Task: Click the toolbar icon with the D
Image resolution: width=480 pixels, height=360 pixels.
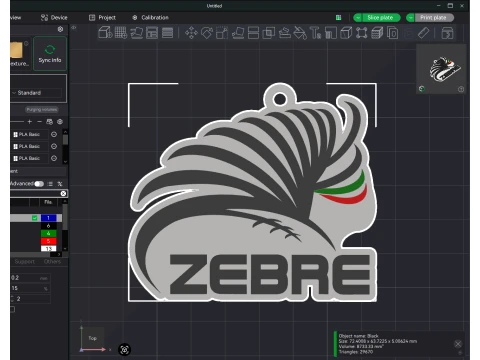Action: point(393,33)
